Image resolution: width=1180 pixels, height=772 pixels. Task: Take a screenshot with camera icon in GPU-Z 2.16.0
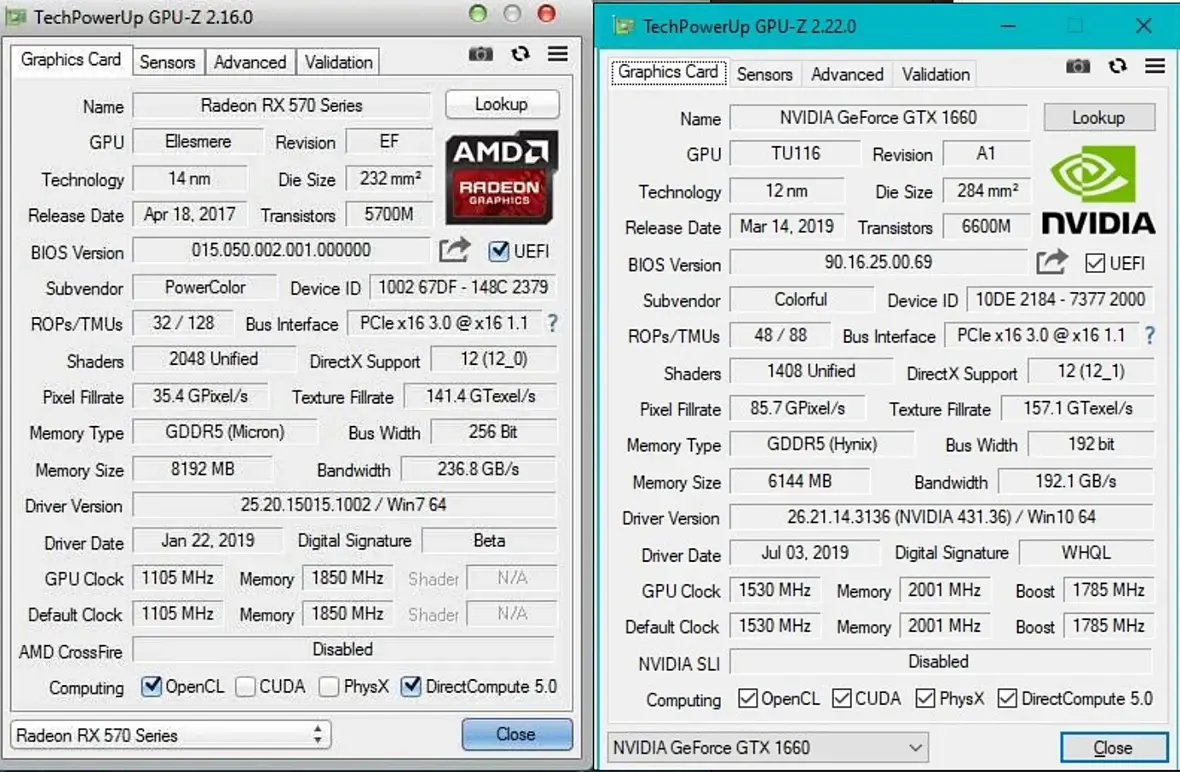tap(480, 54)
